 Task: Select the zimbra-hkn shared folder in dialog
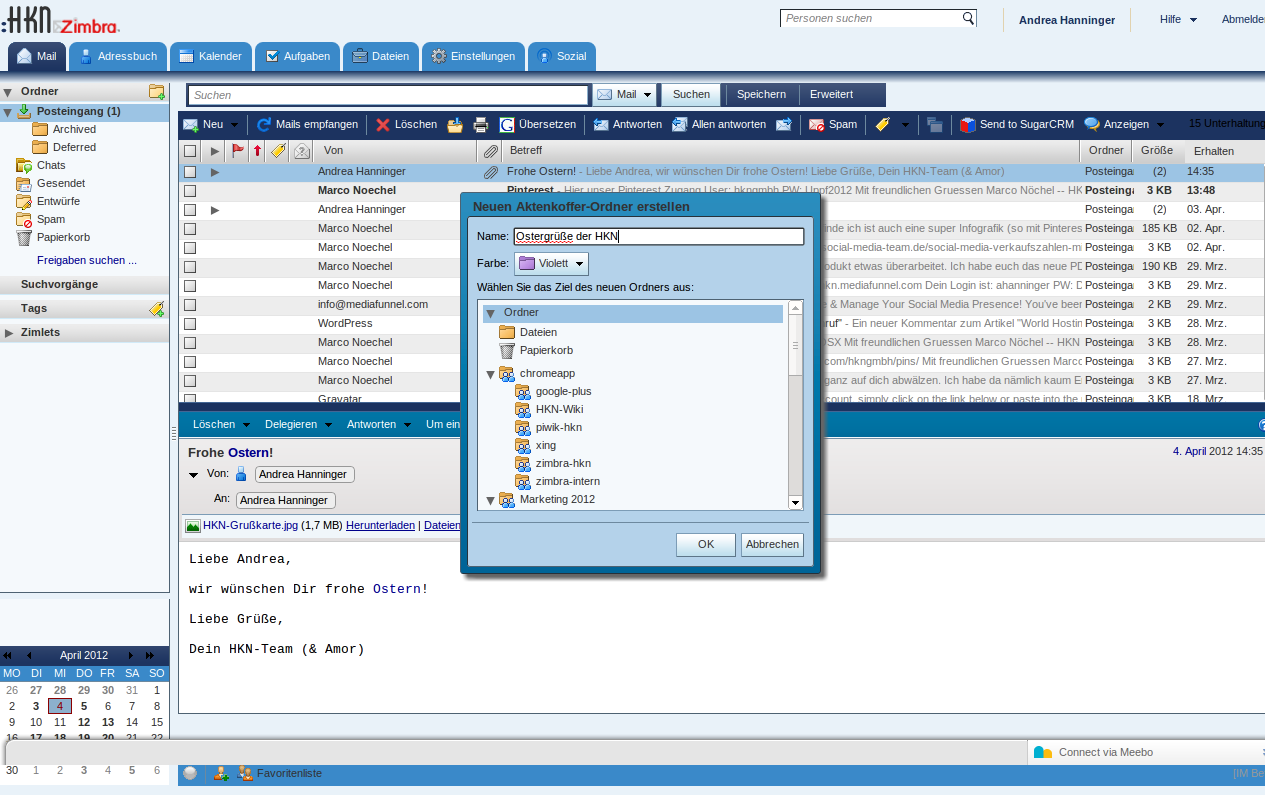coord(563,463)
